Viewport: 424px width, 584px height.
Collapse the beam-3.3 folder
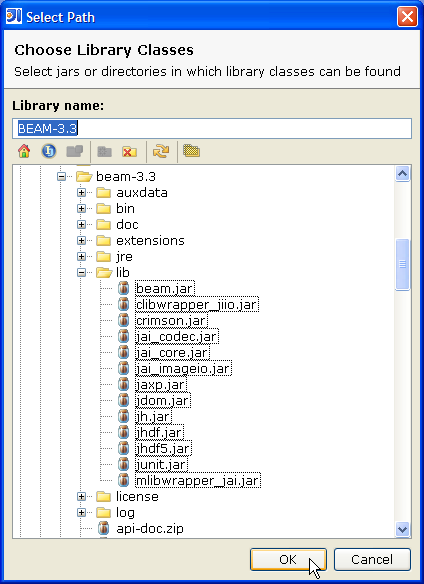pyautogui.click(x=61, y=177)
